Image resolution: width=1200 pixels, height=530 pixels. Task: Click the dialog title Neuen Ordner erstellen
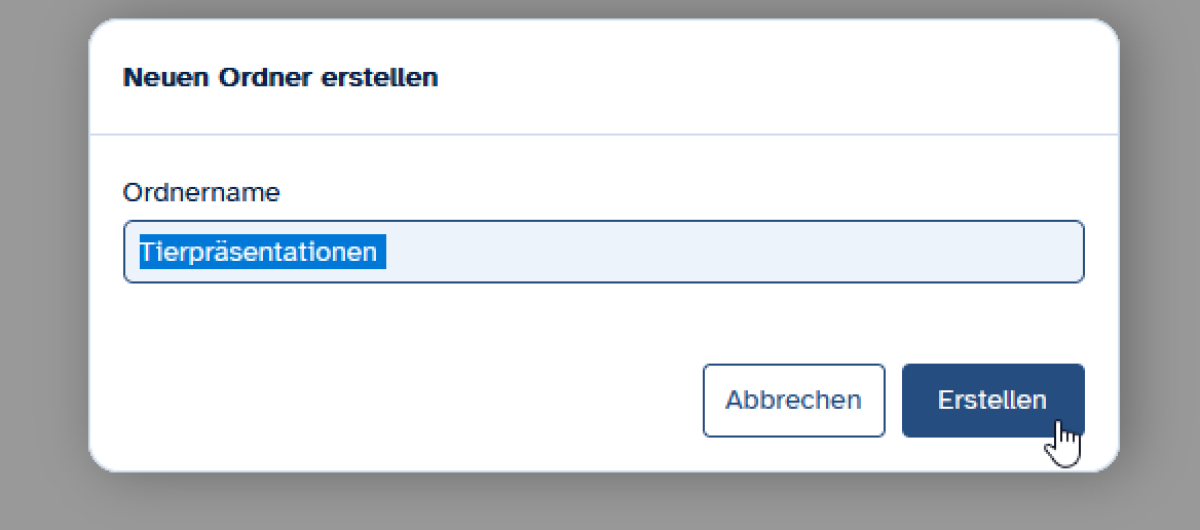point(280,77)
